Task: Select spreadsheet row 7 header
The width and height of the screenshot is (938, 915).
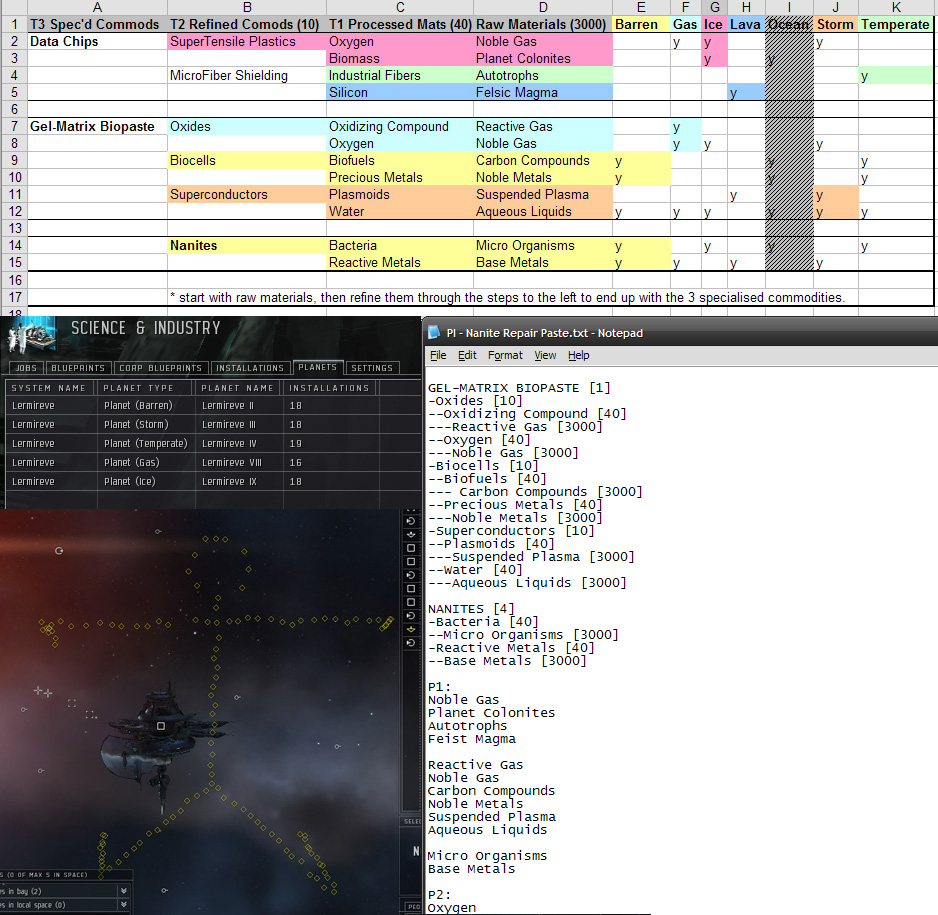Action: tap(14, 127)
